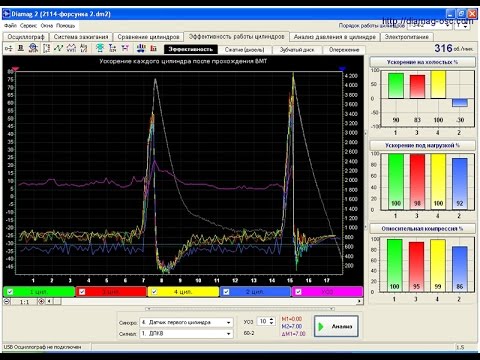
Task: Click the teal cylinder-shaped toolbar icon
Action: (x=100, y=48)
